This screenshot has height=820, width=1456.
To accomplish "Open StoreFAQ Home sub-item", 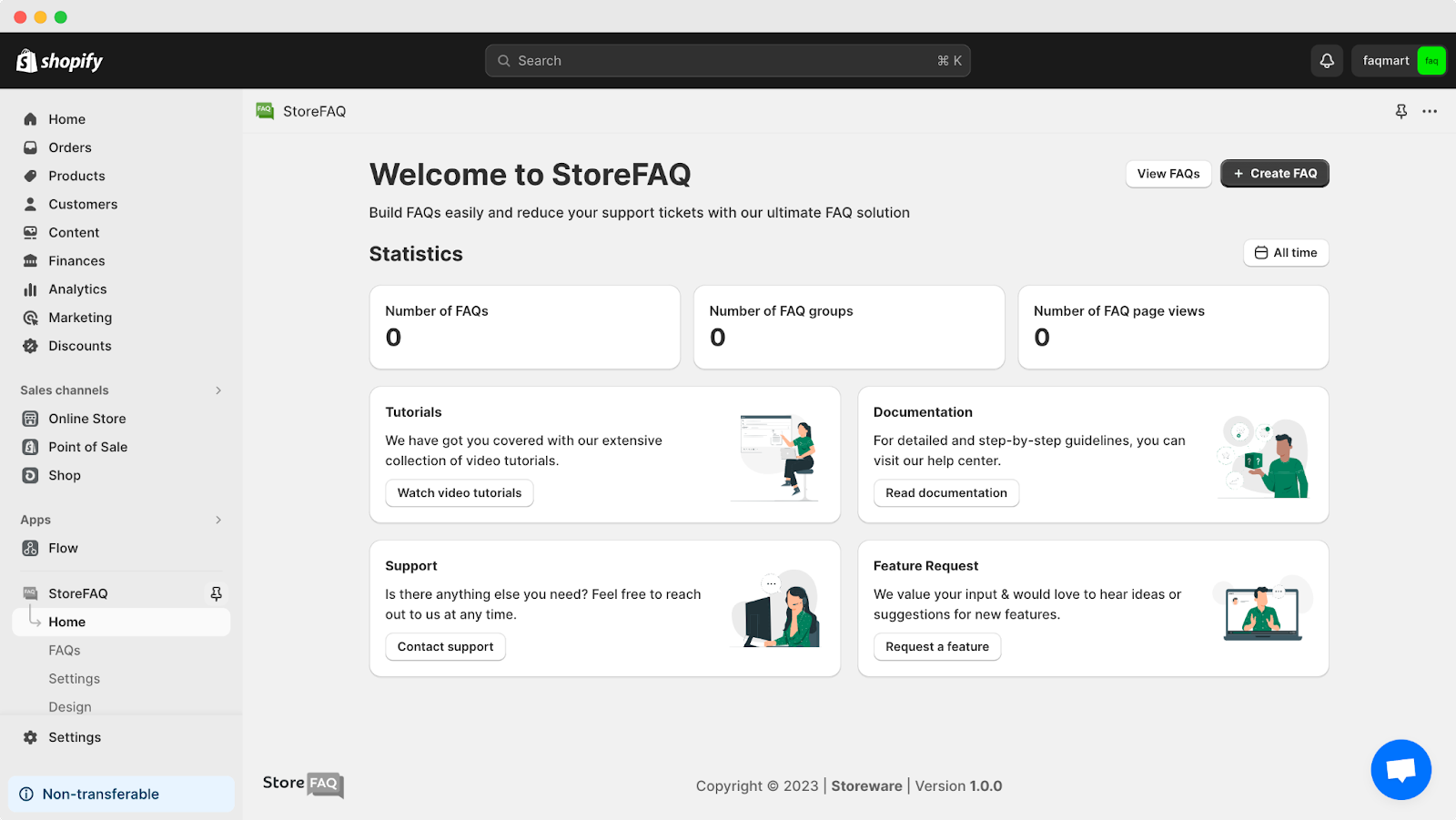I will (121, 622).
